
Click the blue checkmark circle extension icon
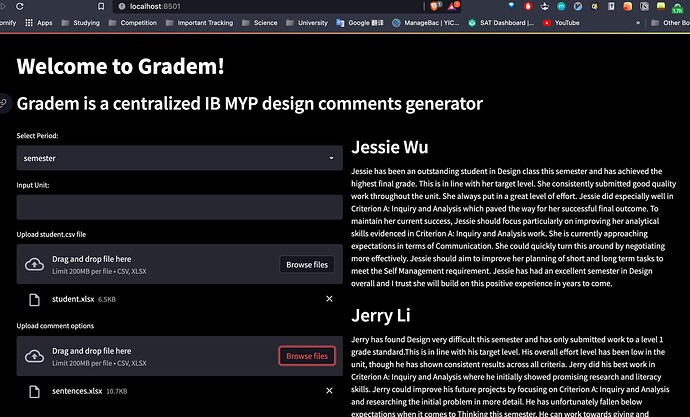click(578, 6)
